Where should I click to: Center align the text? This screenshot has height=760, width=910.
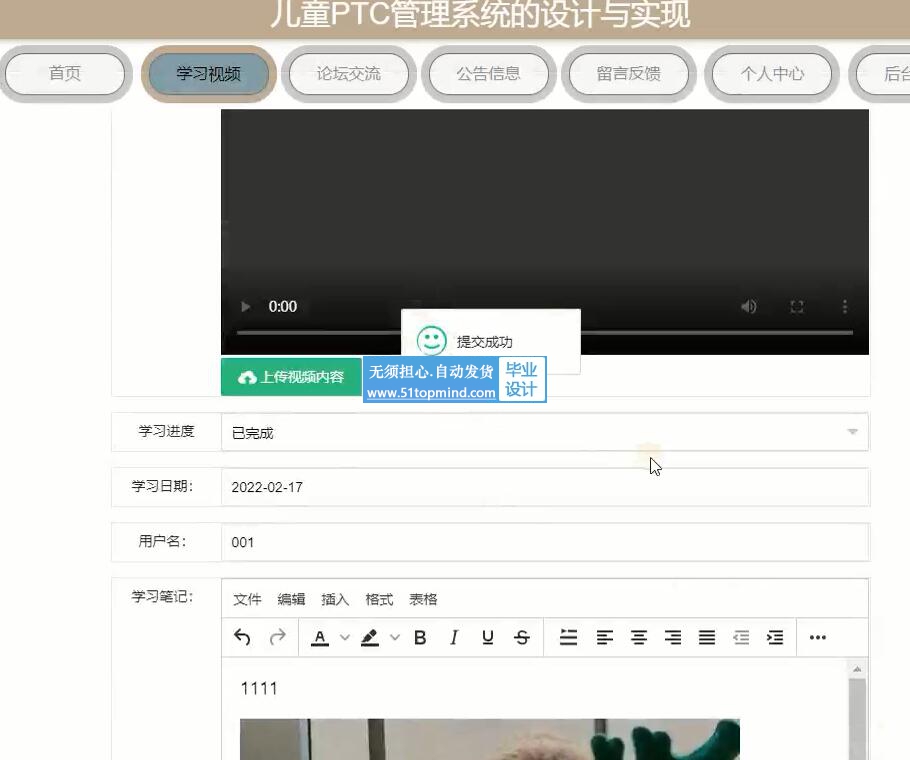[x=639, y=638]
